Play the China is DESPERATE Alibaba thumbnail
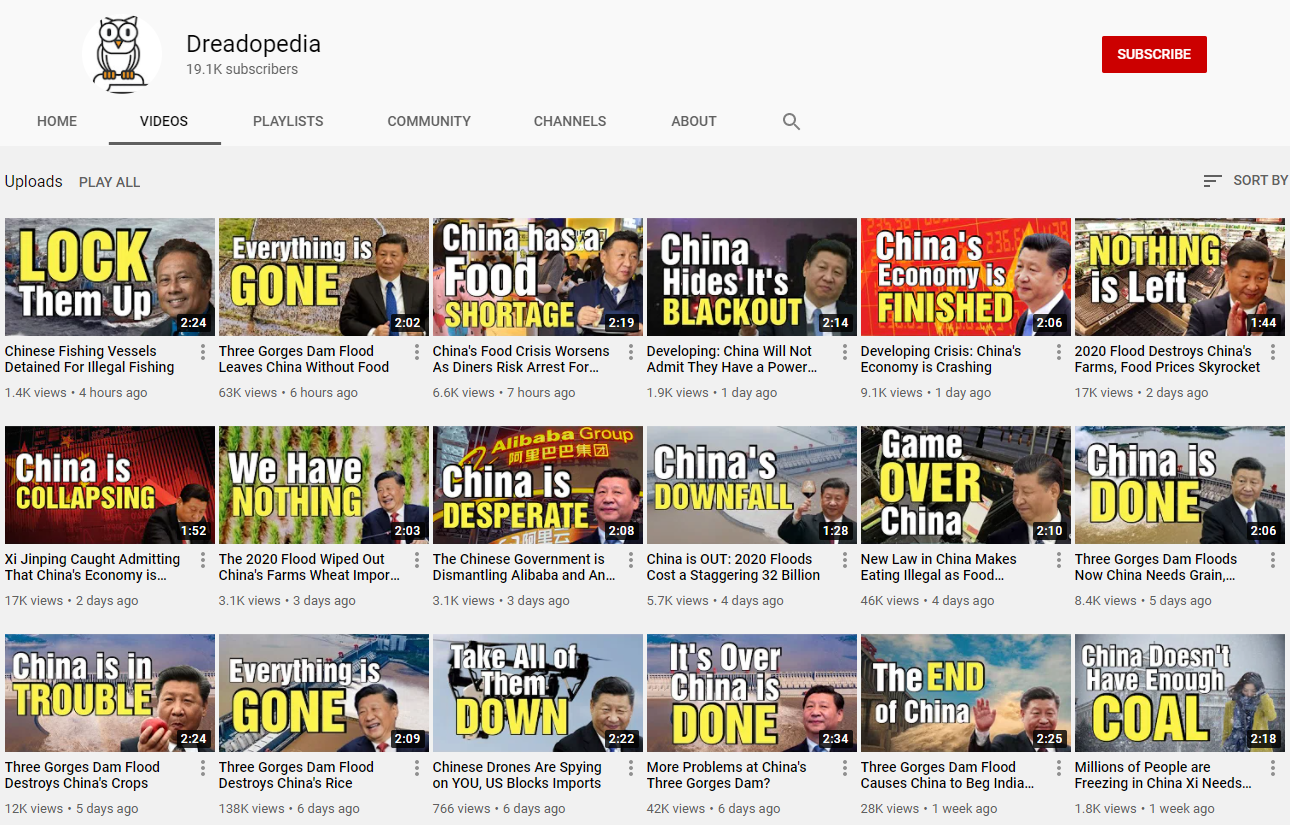This screenshot has height=825, width=1290. pyautogui.click(x=538, y=485)
